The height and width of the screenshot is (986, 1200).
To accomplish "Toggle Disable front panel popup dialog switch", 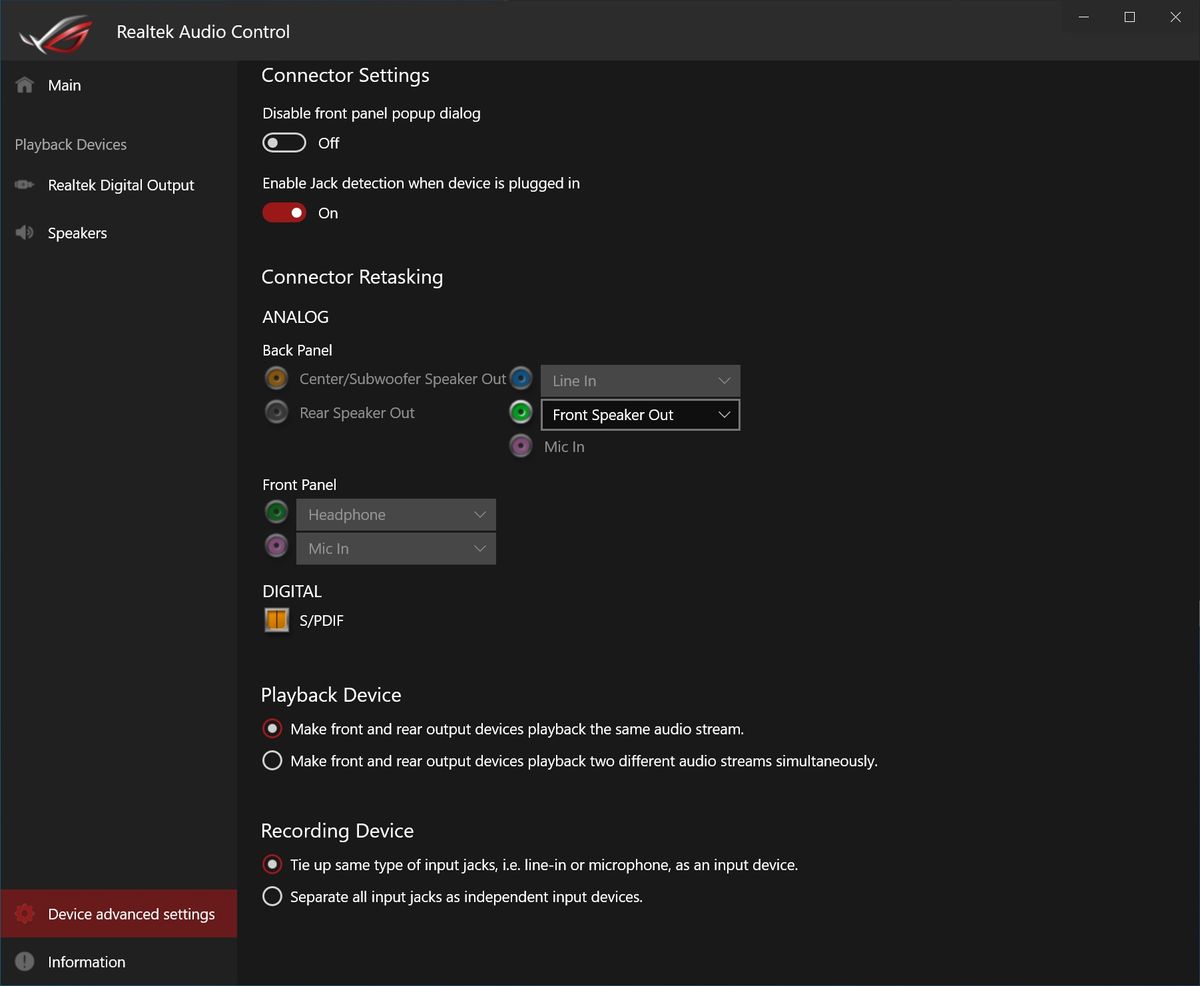I will (284, 143).
